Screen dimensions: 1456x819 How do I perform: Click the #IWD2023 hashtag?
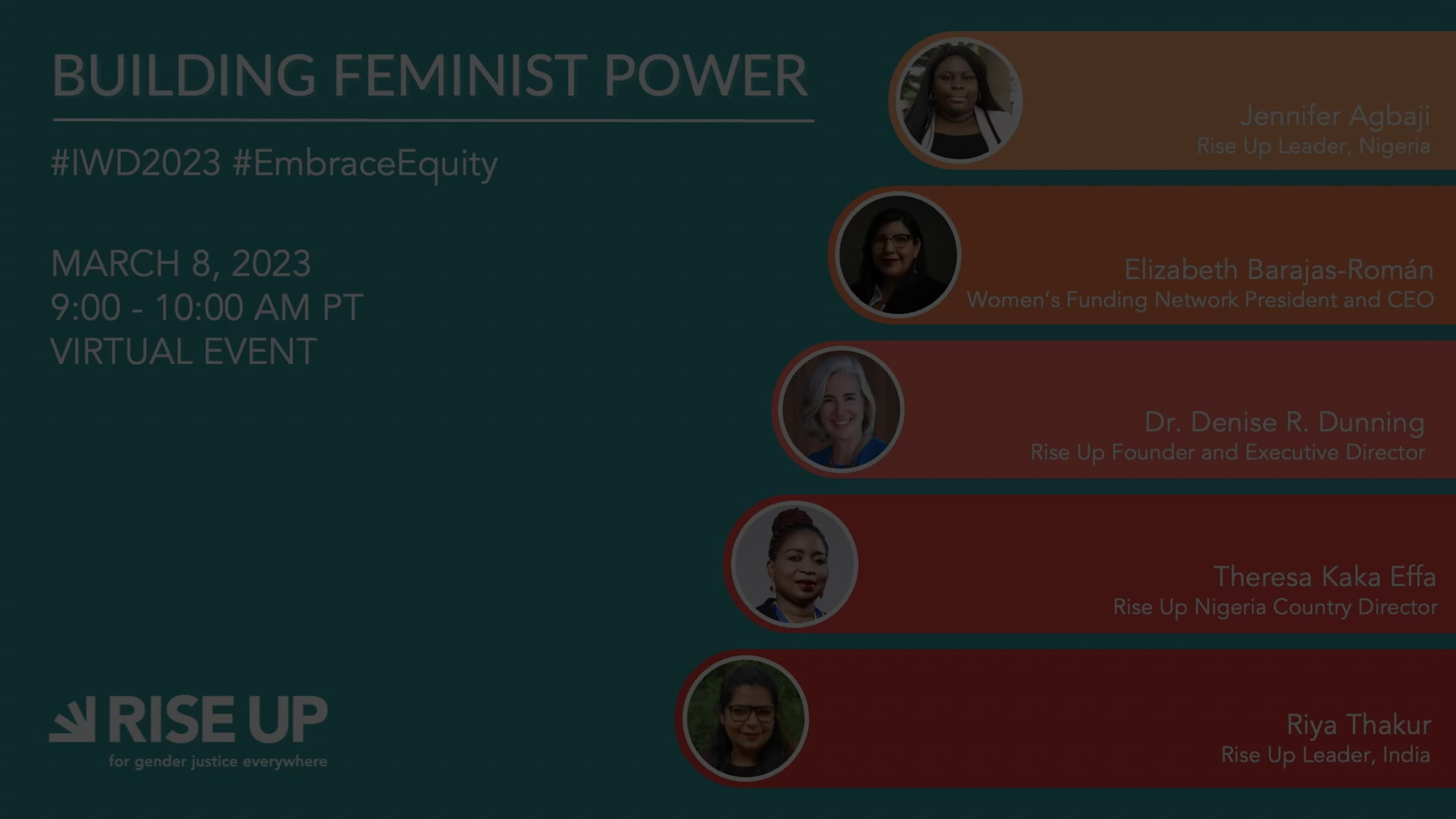136,163
